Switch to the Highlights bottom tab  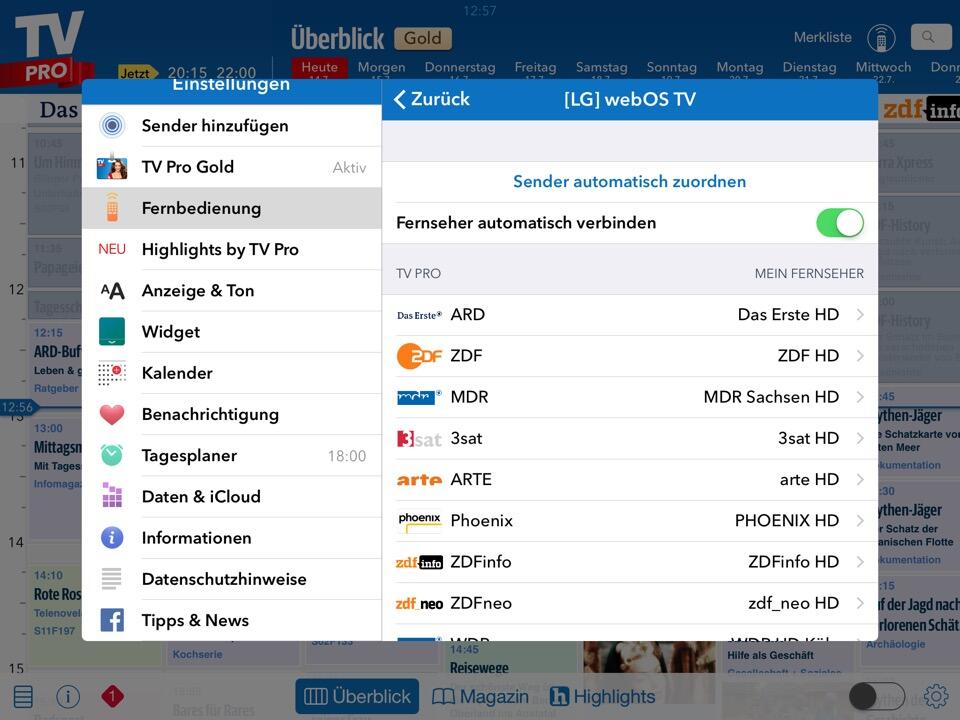click(602, 696)
